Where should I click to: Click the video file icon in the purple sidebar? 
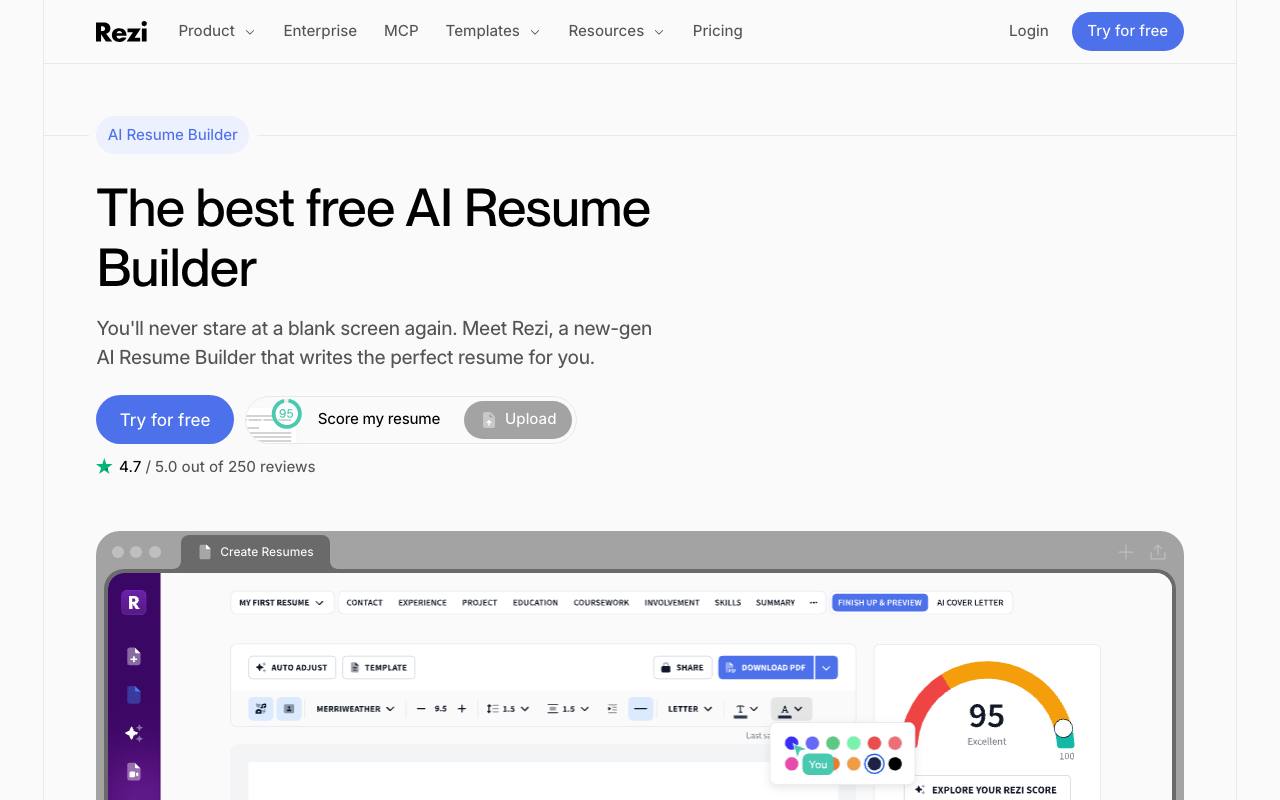134,771
